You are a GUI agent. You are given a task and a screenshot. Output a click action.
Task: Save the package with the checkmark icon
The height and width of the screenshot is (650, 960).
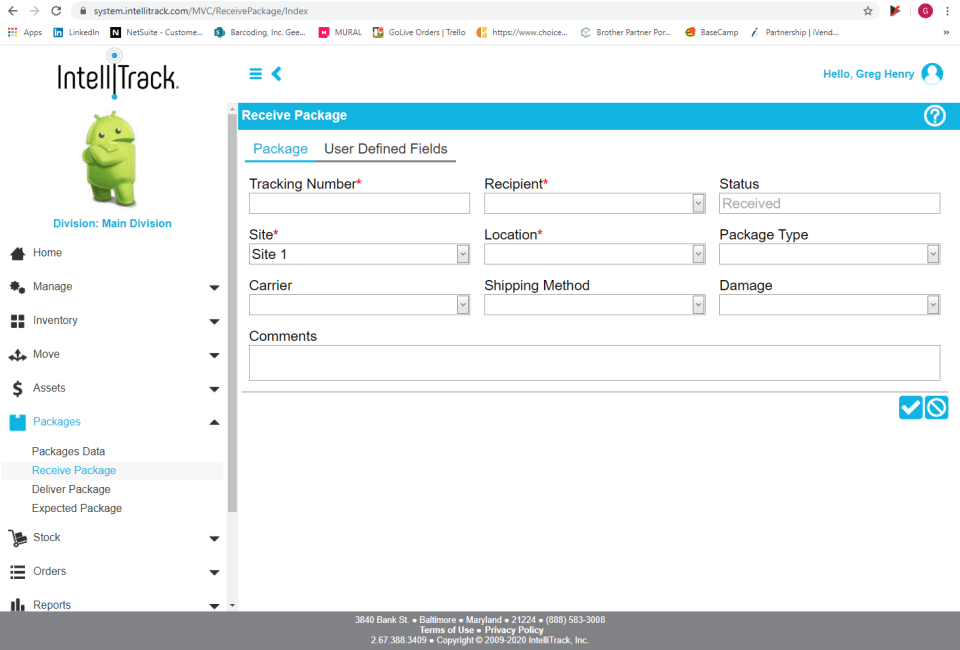tap(910, 407)
